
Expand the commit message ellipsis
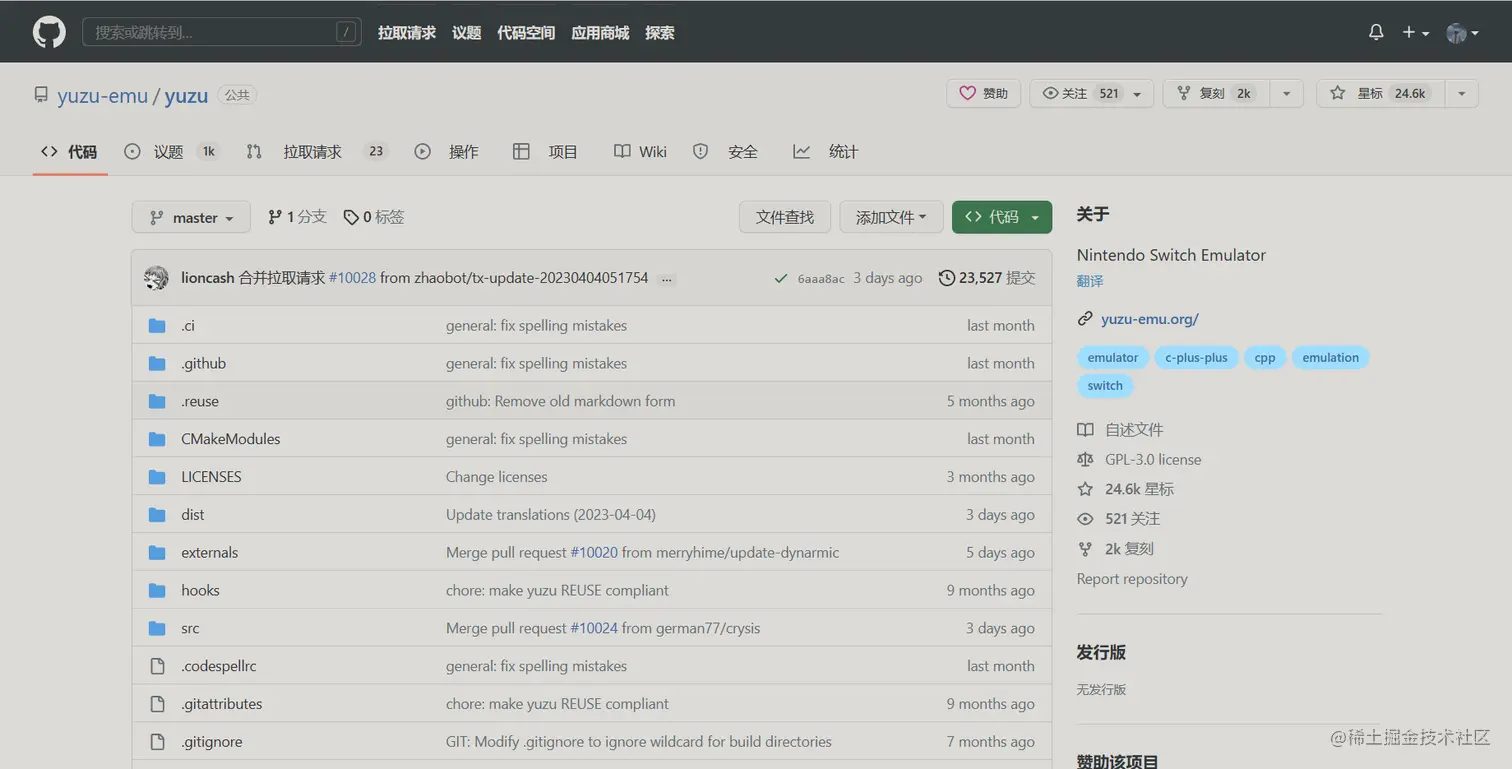[x=667, y=279]
